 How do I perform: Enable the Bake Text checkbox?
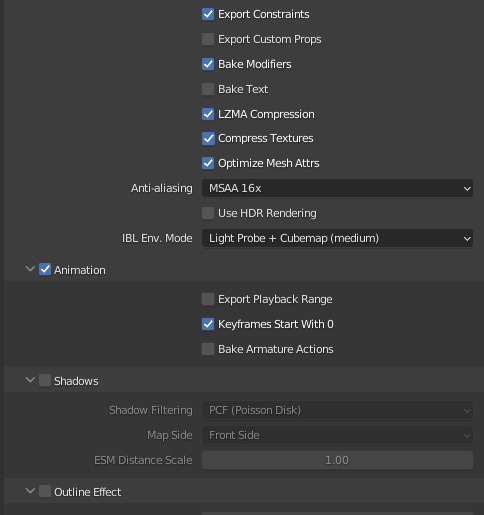(208, 89)
